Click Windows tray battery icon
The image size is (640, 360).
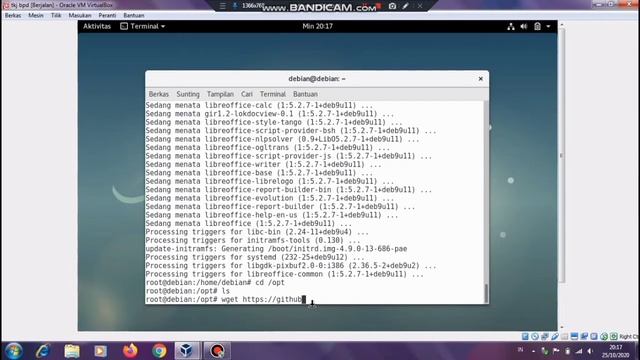(x=567, y=351)
